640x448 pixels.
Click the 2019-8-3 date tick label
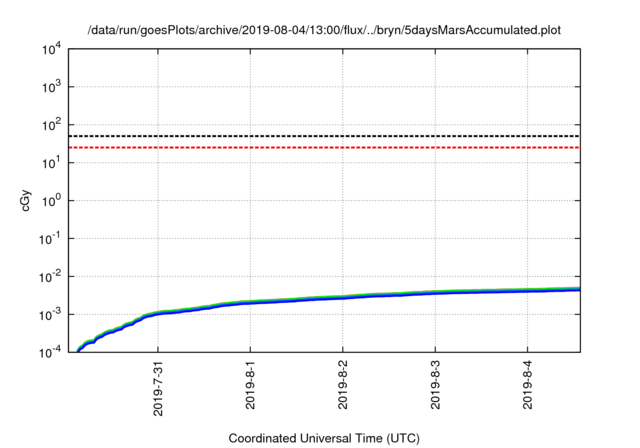click(436, 385)
